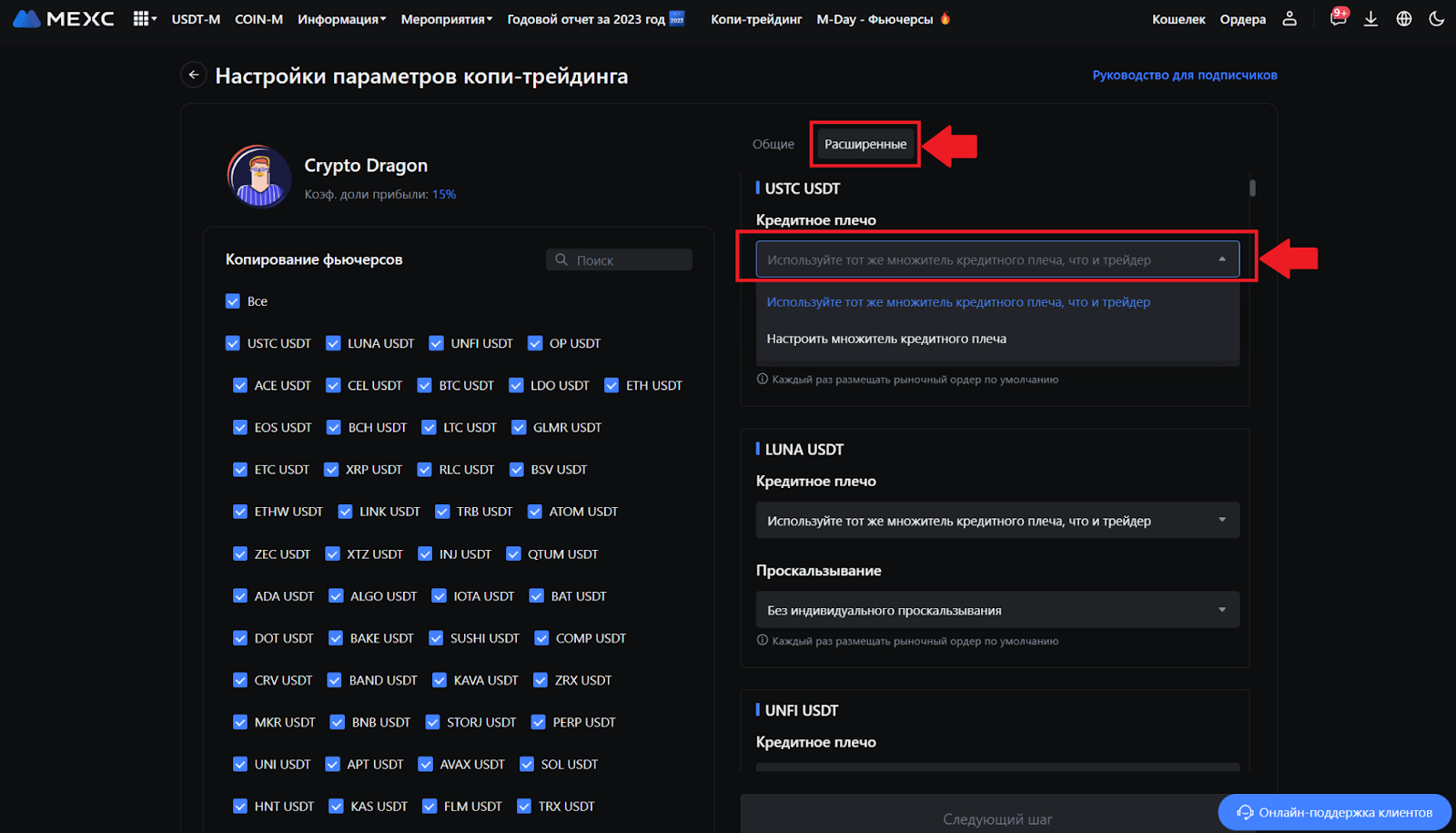Open the apps grid menu icon

[141, 19]
